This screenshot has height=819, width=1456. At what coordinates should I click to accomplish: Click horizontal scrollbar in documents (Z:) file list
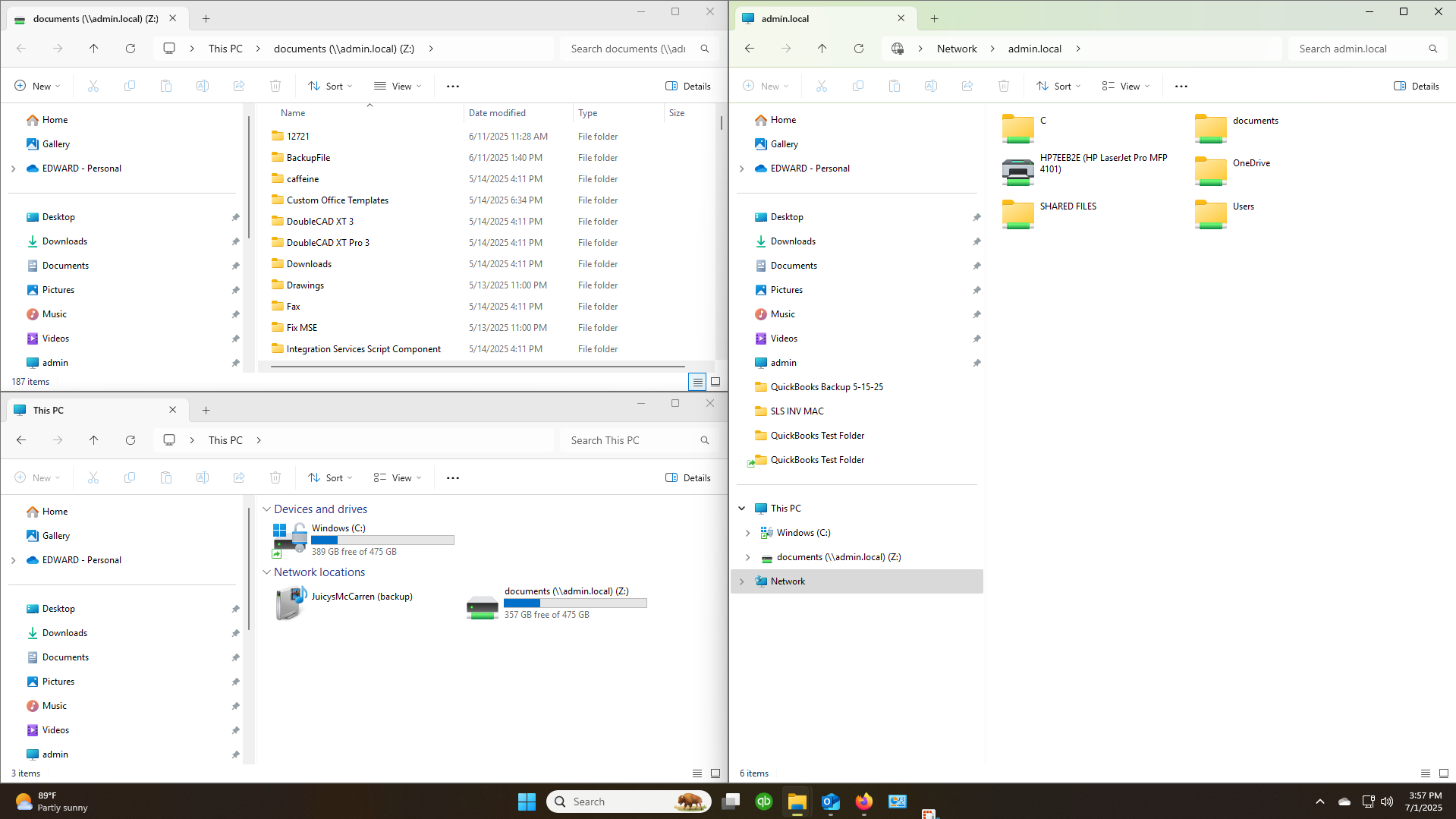point(478,367)
